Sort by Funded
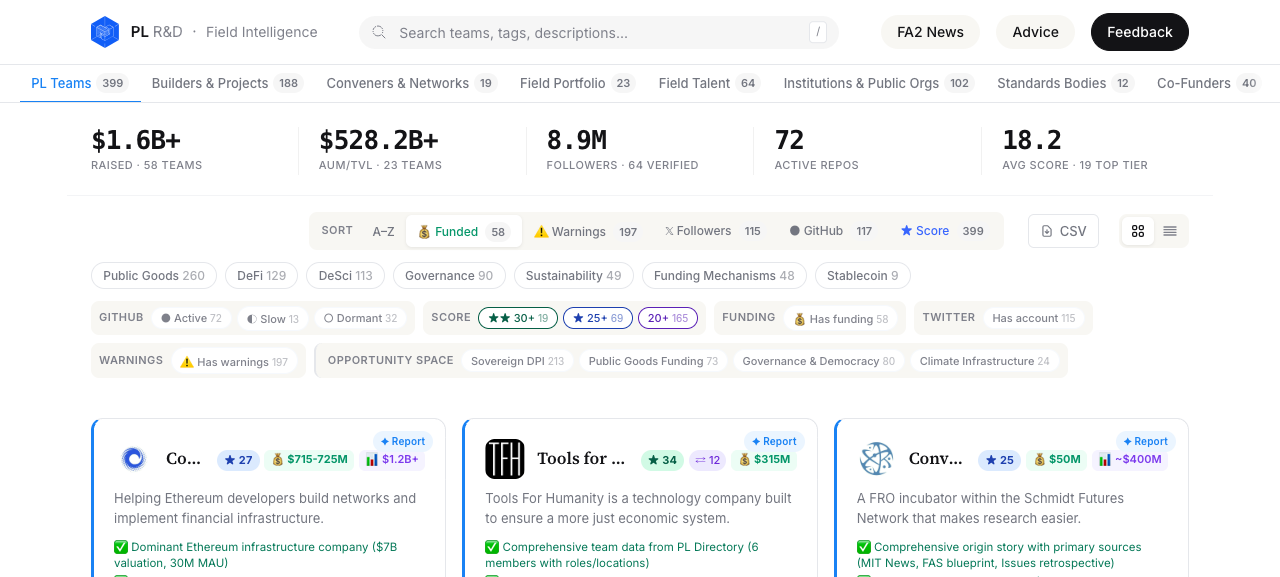The height and width of the screenshot is (577, 1280). click(x=464, y=231)
